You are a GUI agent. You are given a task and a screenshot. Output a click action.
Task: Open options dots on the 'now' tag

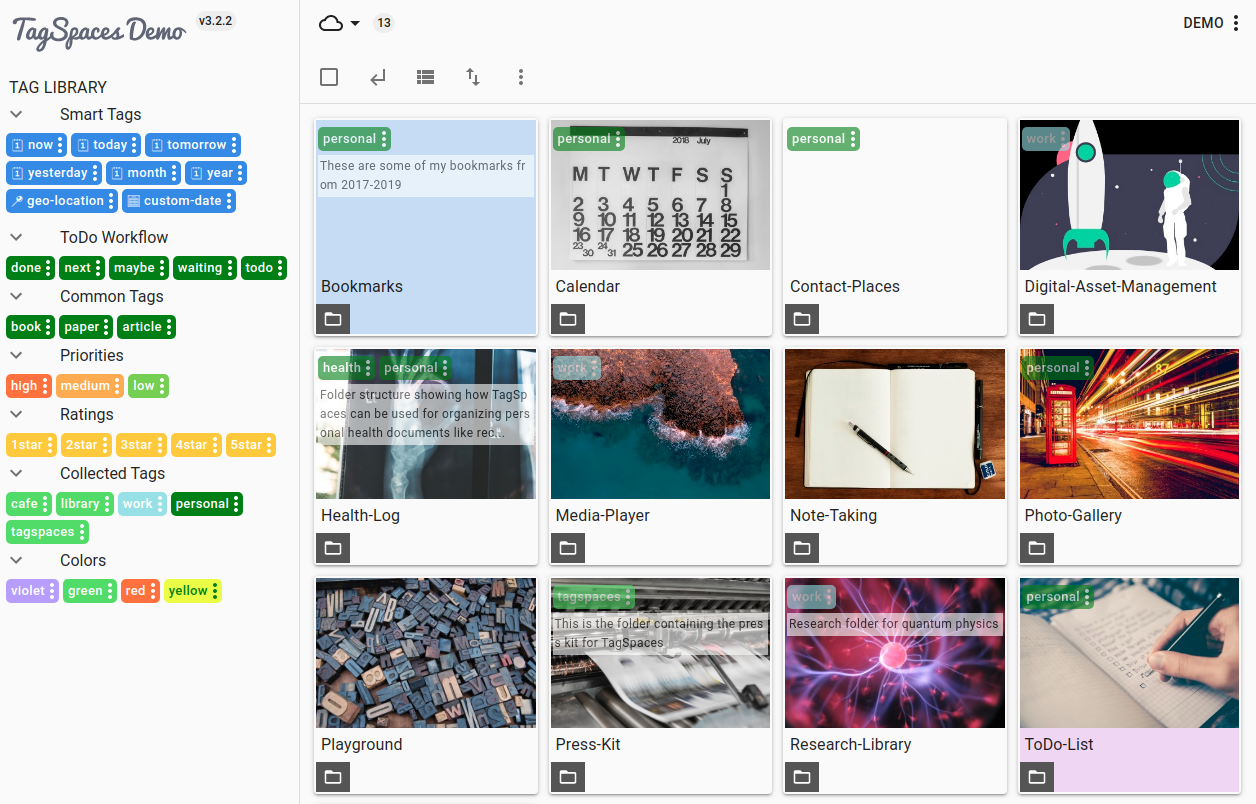coord(61,145)
